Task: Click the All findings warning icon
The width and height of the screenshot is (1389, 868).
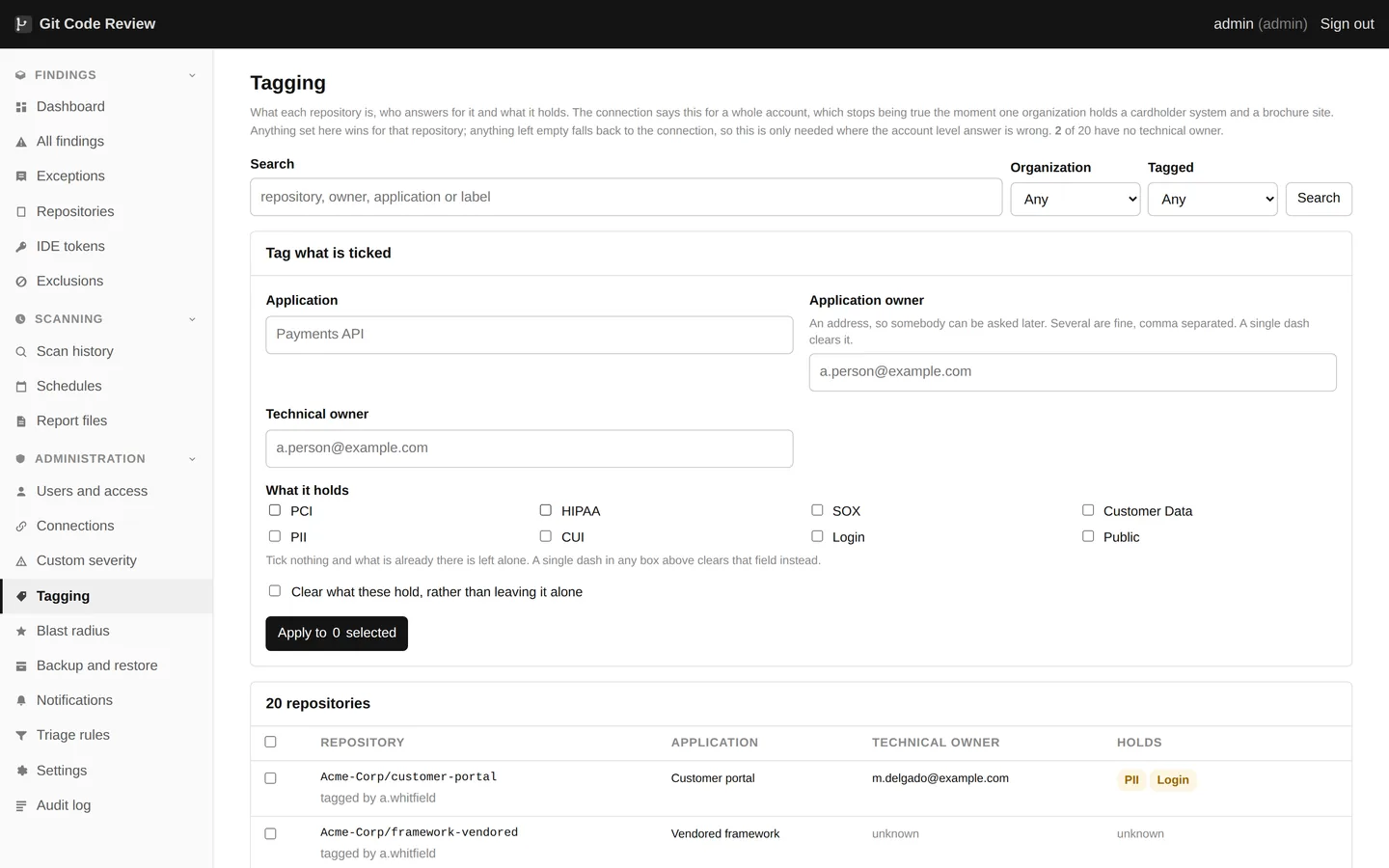Action: 21,142
